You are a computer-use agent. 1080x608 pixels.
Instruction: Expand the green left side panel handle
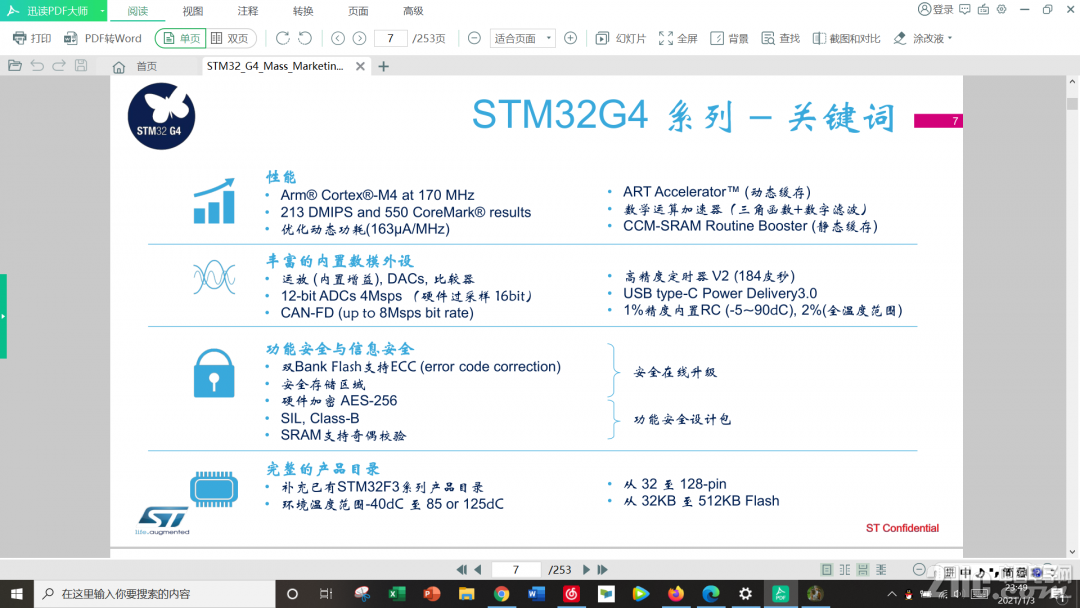pos(3,316)
